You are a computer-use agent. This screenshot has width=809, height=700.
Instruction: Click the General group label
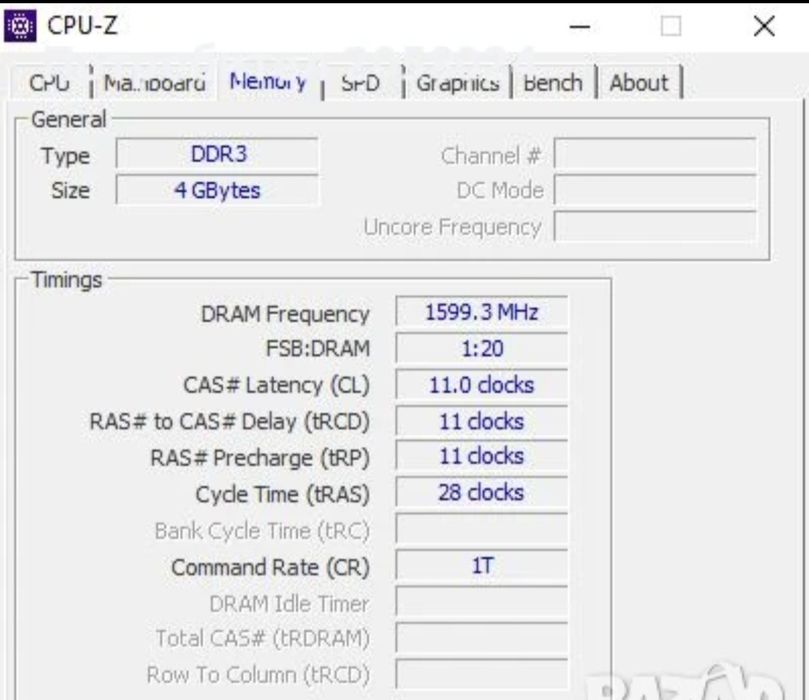tap(69, 120)
